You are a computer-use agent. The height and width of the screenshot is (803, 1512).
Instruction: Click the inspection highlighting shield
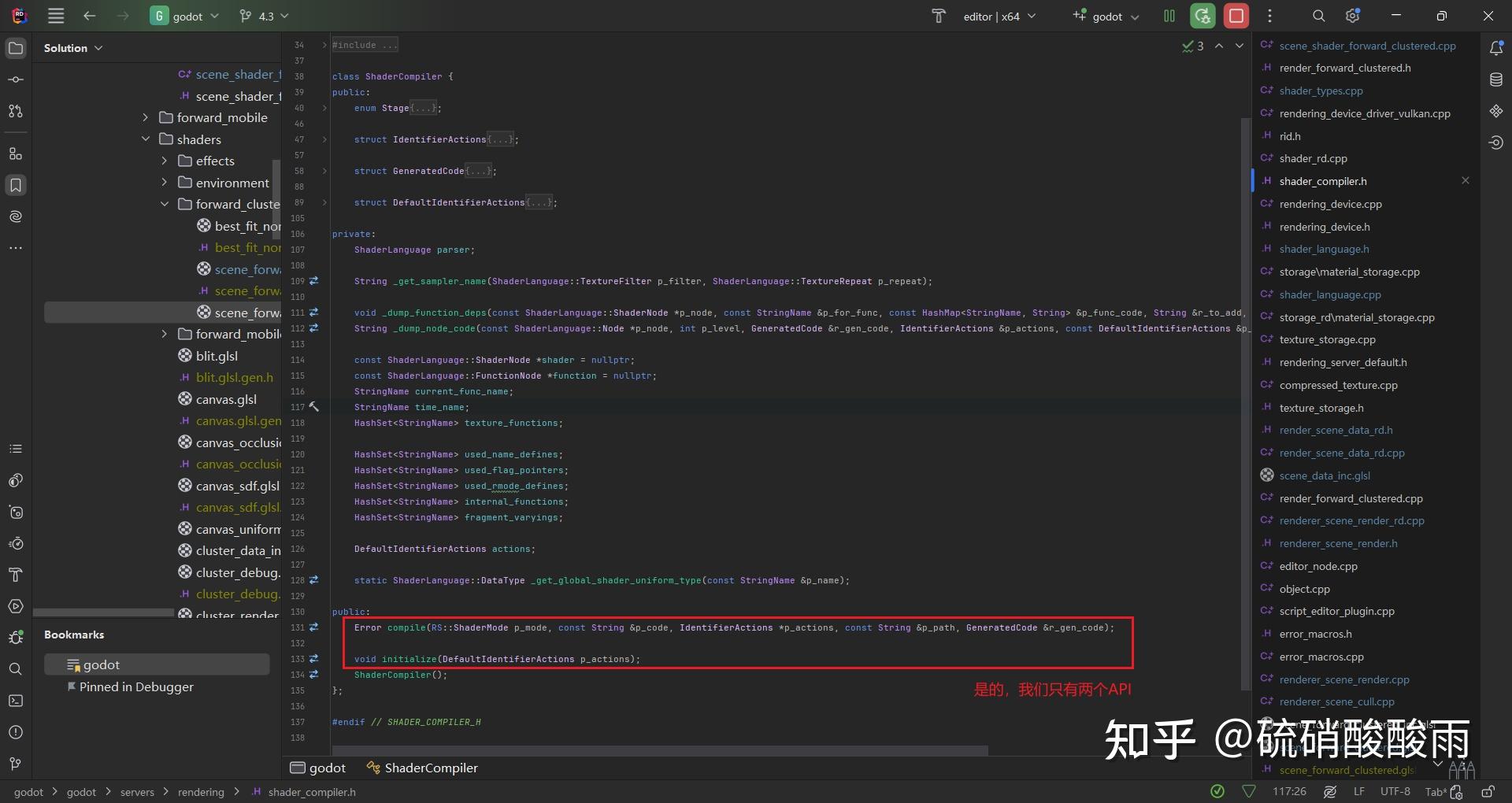pyautogui.click(x=1248, y=792)
